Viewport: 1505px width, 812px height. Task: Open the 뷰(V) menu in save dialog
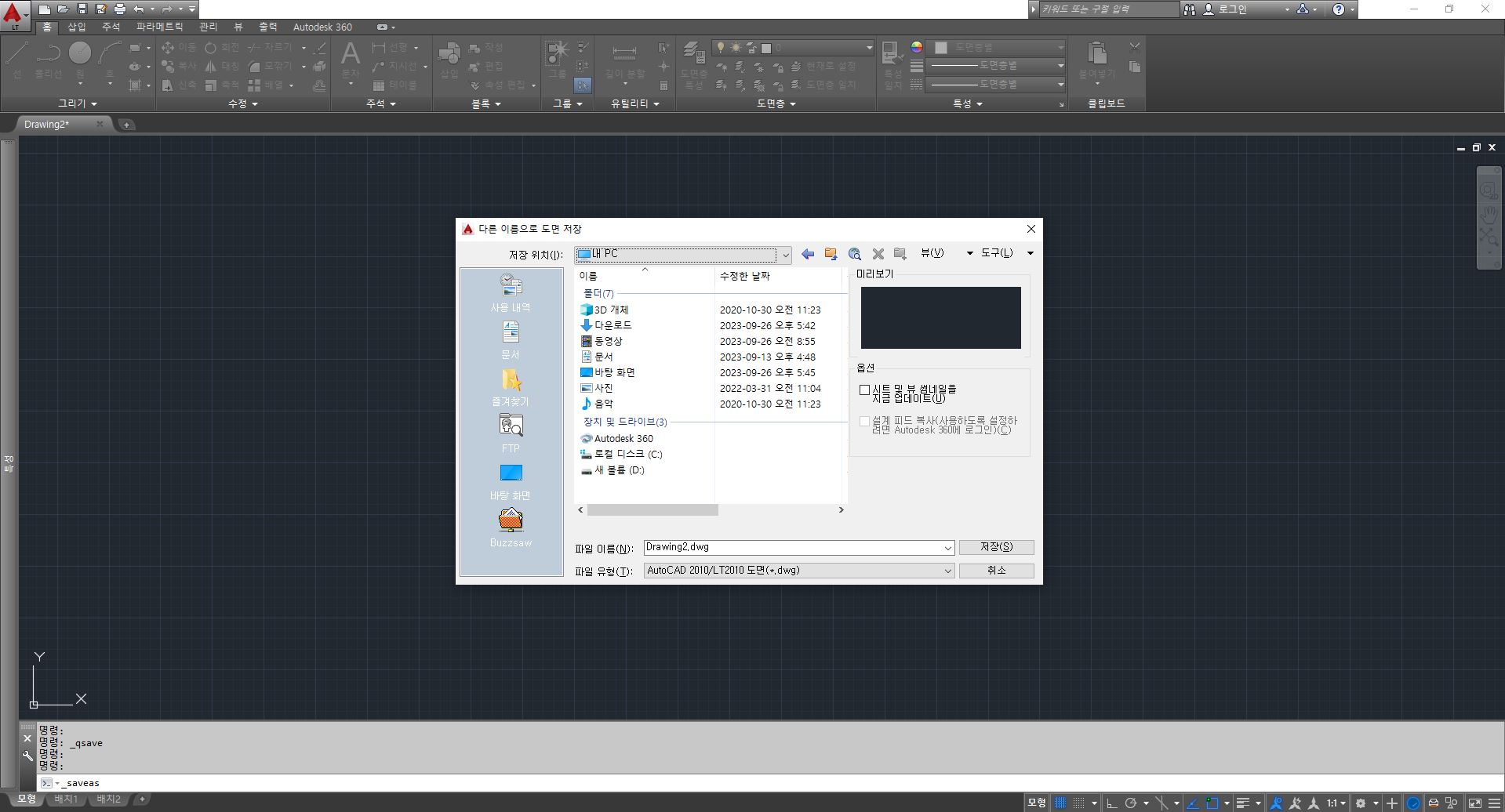pyautogui.click(x=946, y=253)
